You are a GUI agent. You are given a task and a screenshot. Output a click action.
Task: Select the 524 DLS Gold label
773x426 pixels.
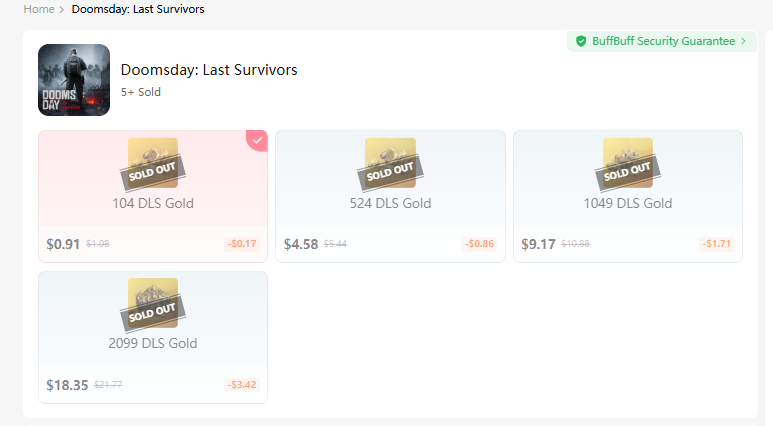coord(390,204)
